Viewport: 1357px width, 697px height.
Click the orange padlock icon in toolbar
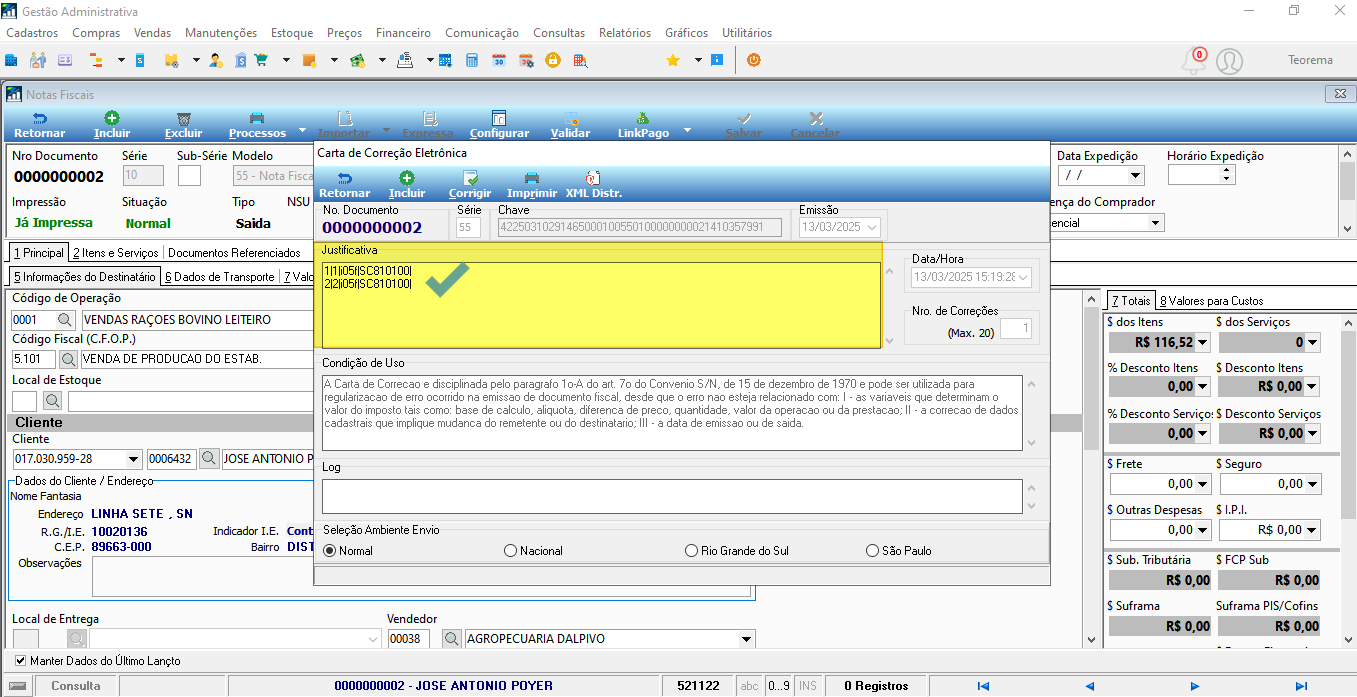(552, 60)
